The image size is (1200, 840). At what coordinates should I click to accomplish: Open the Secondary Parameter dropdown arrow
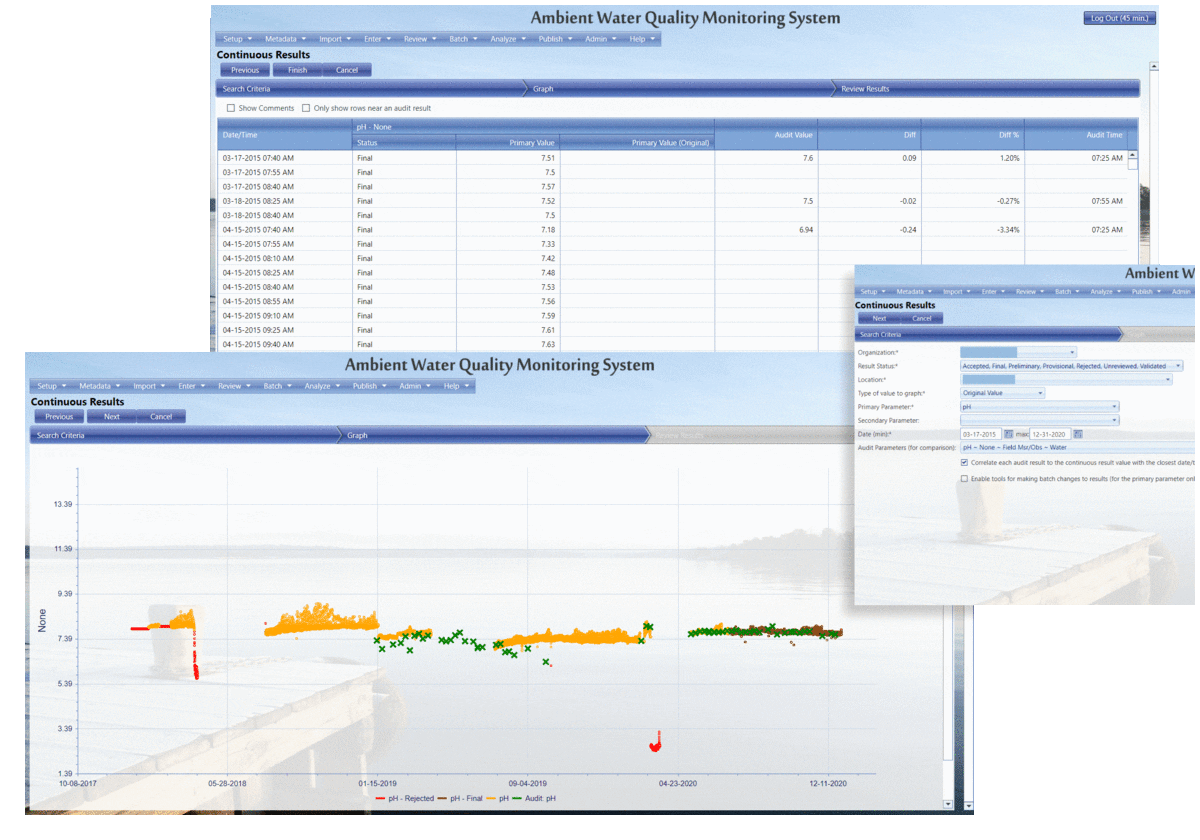pos(1115,420)
